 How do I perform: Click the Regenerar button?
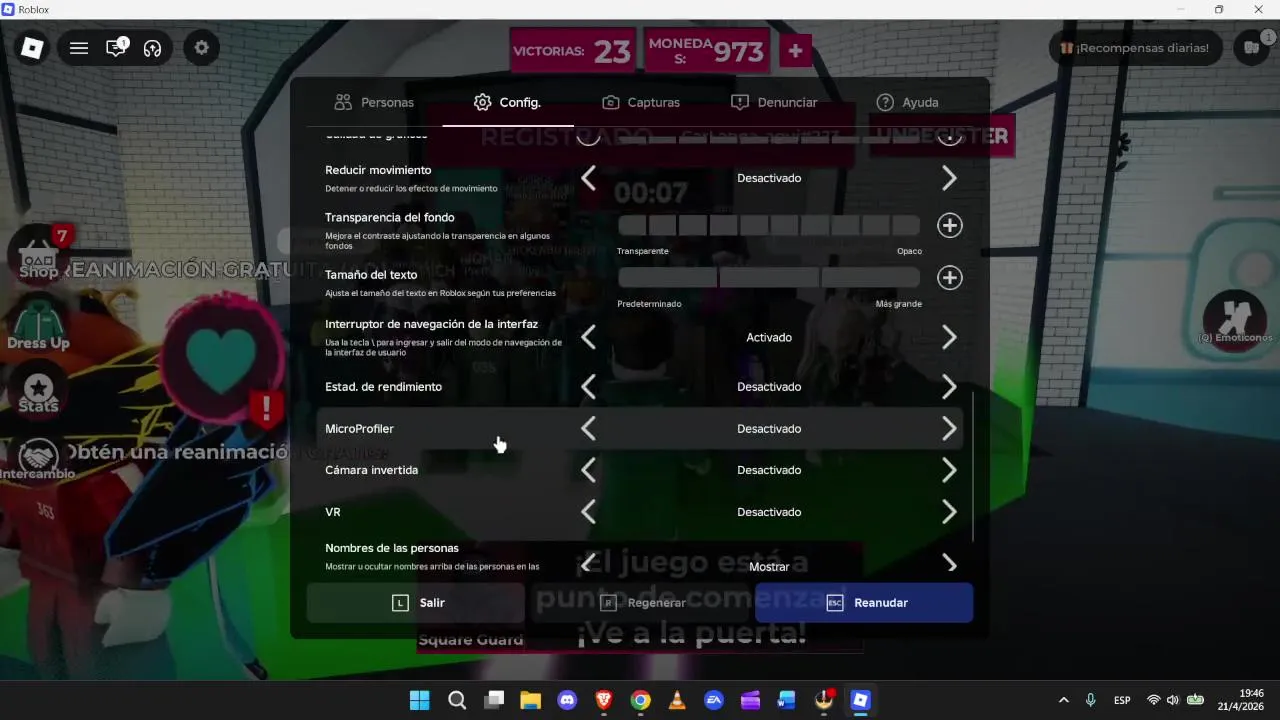click(x=641, y=603)
